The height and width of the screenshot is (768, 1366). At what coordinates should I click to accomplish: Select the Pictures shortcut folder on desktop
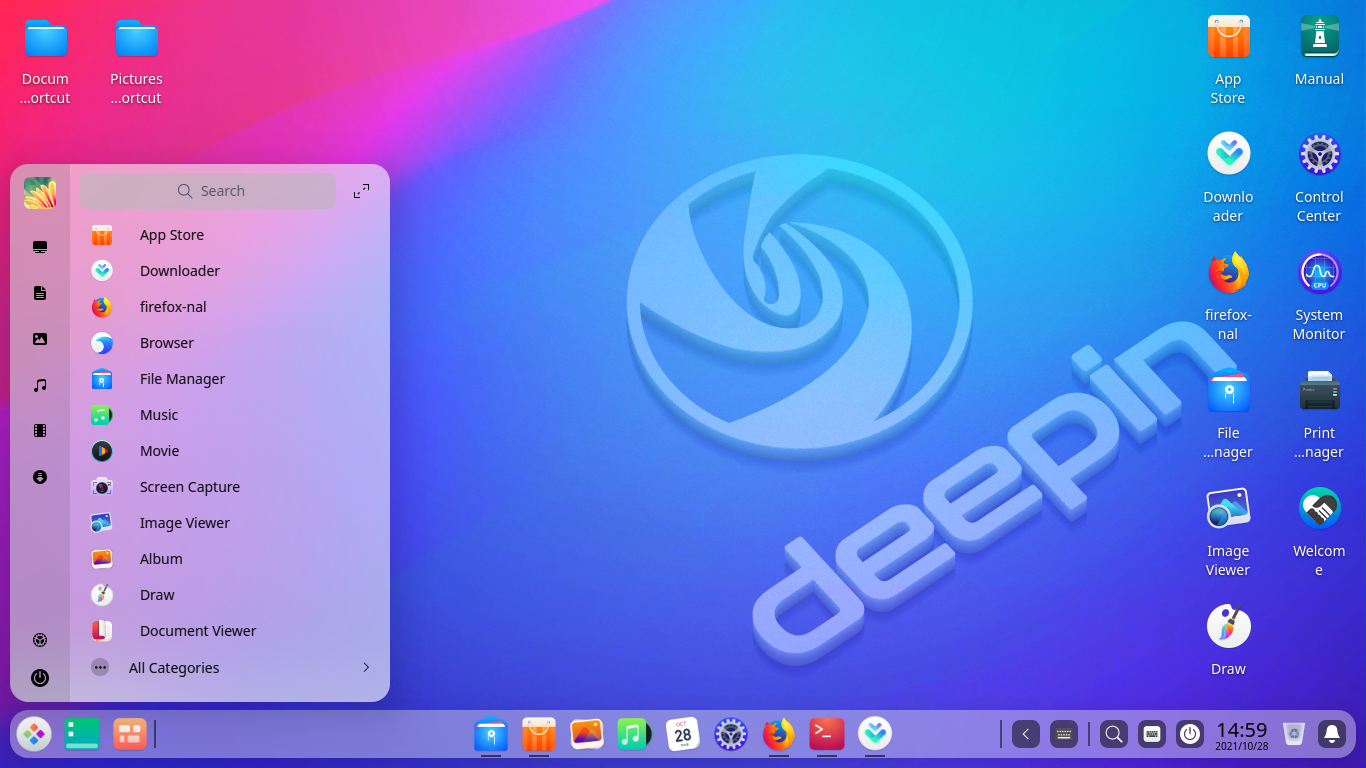136,61
